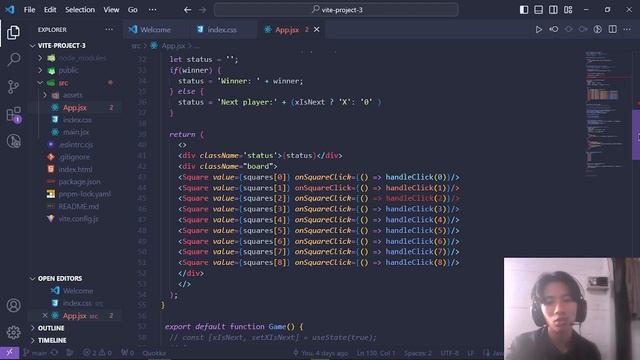The width and height of the screenshot is (640, 360).
Task: Close the App.jsx editor tab
Action: tap(317, 29)
